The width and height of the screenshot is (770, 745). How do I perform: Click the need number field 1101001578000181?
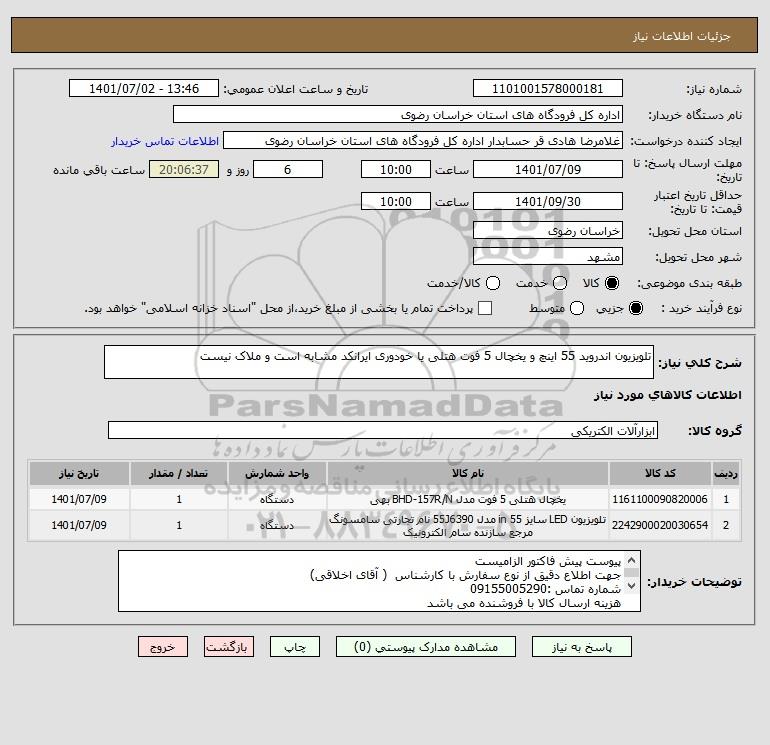(548, 89)
